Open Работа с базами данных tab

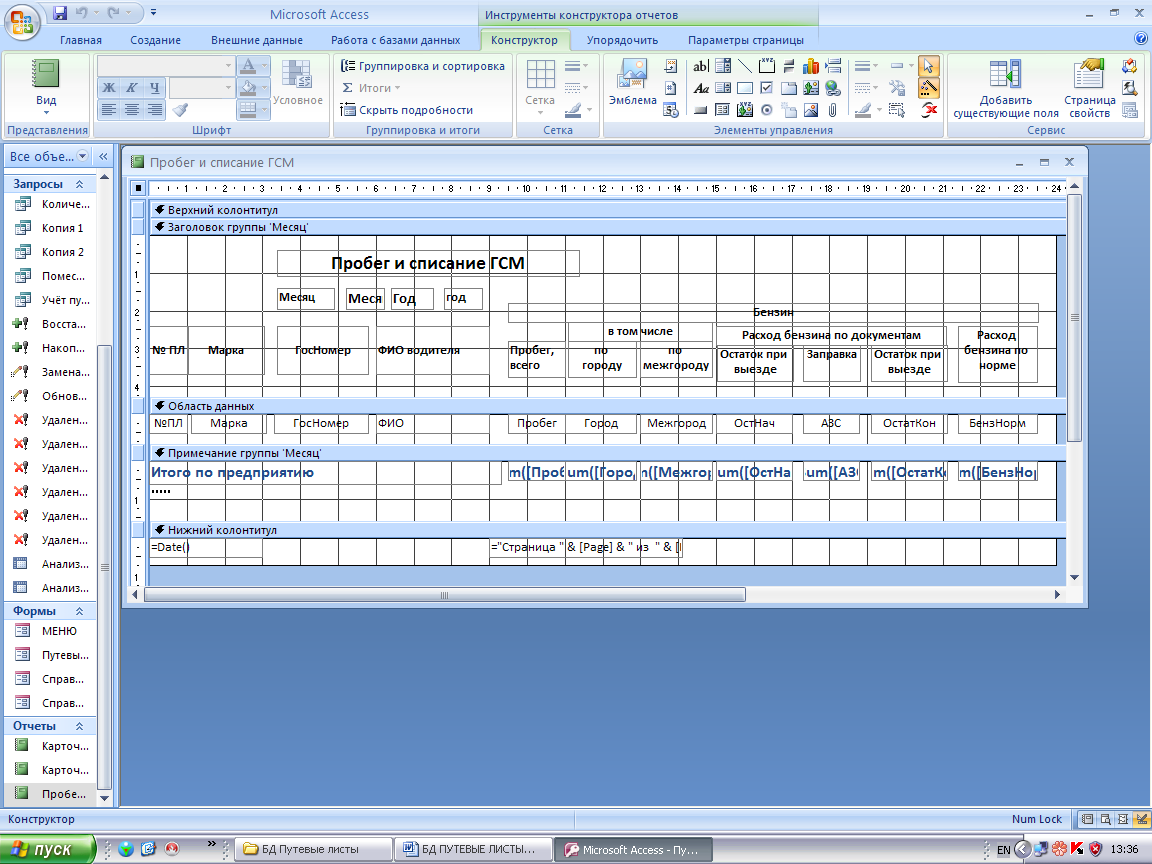click(x=395, y=40)
